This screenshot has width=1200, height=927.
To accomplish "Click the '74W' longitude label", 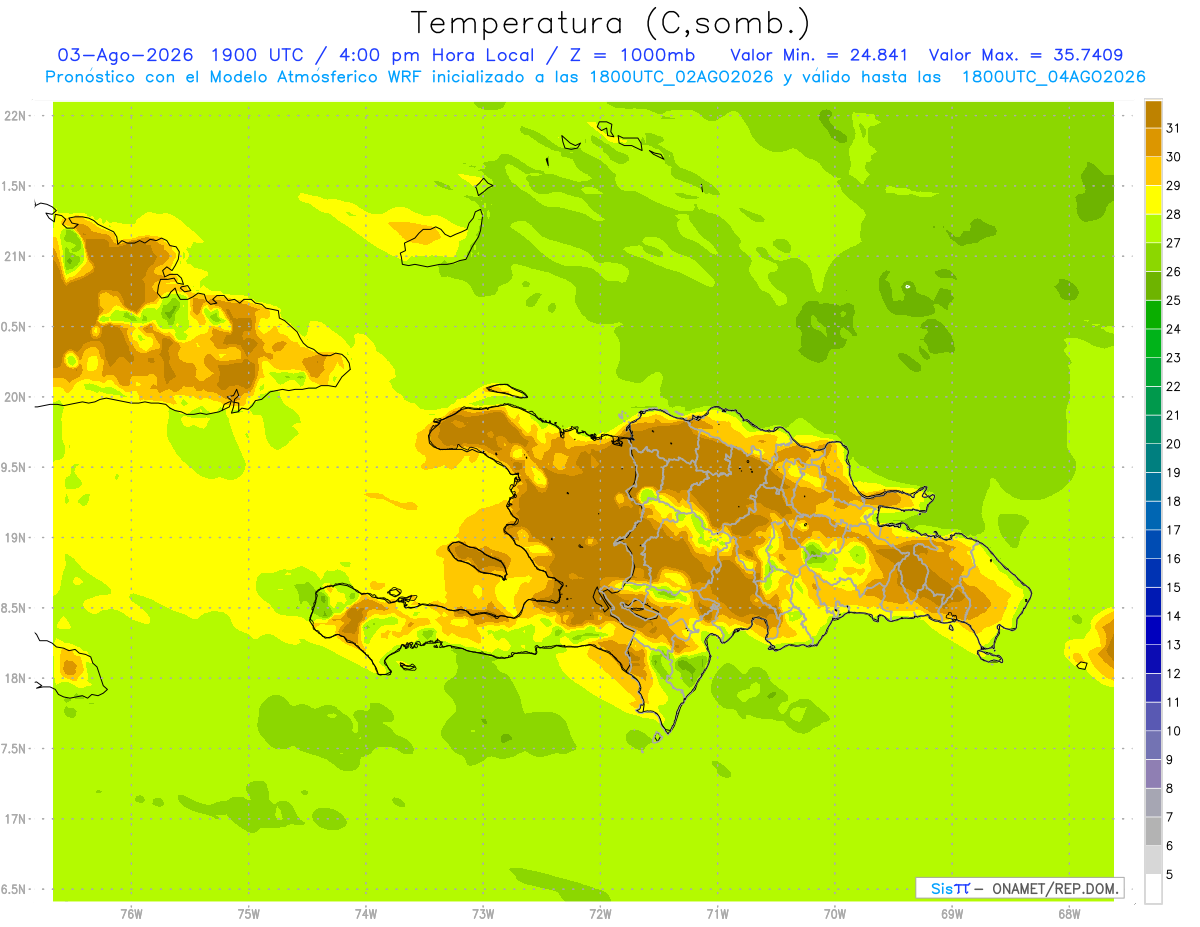I will pos(366,913).
